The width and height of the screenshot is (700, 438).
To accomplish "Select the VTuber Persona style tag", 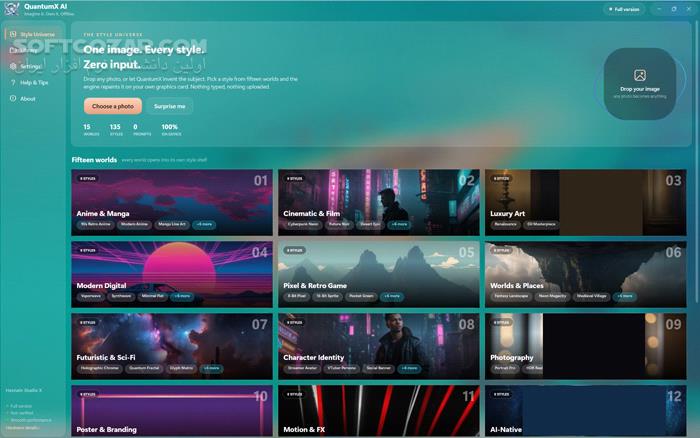I will click(342, 368).
